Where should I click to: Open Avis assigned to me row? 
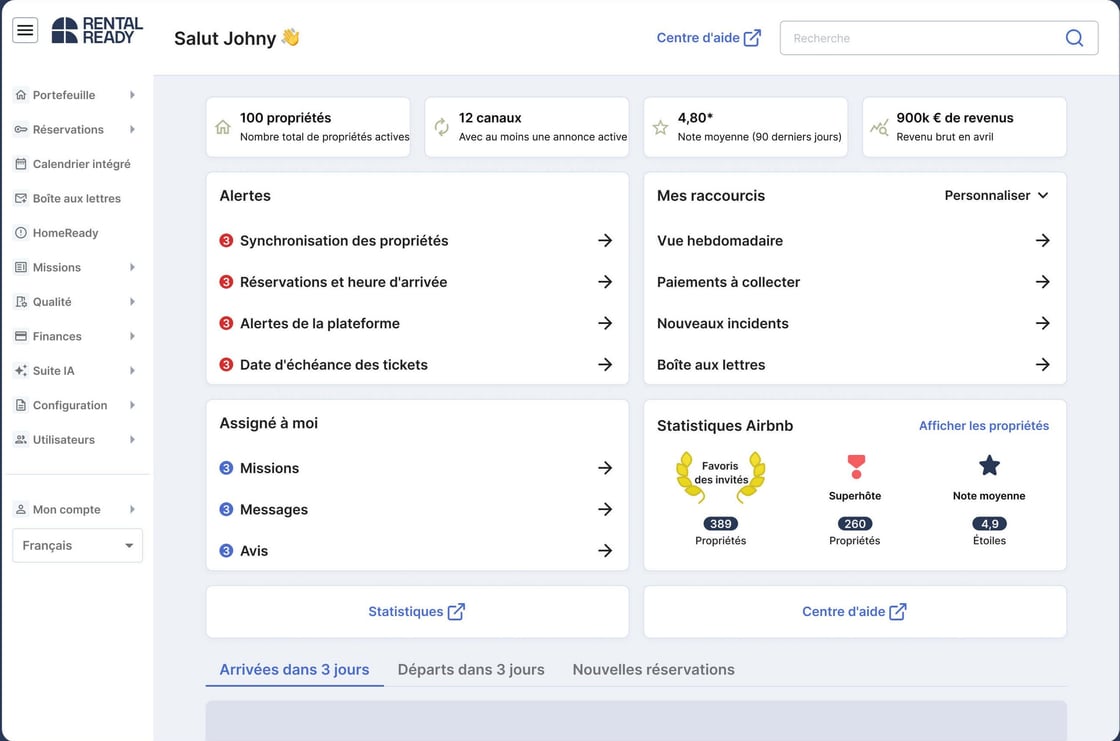pyautogui.click(x=416, y=550)
